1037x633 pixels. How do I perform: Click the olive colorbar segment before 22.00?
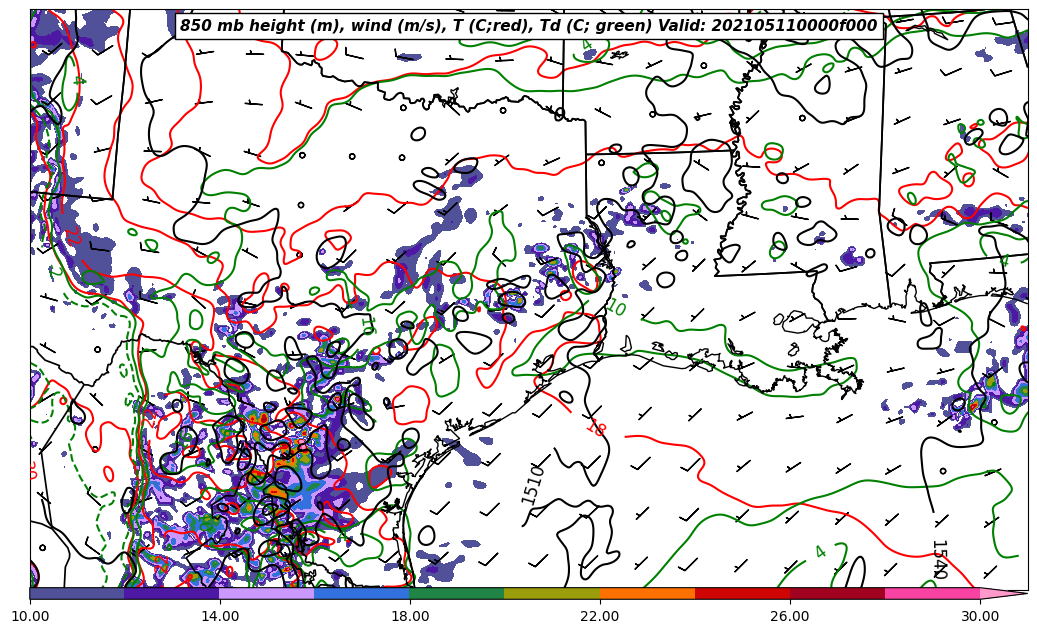pyautogui.click(x=551, y=593)
